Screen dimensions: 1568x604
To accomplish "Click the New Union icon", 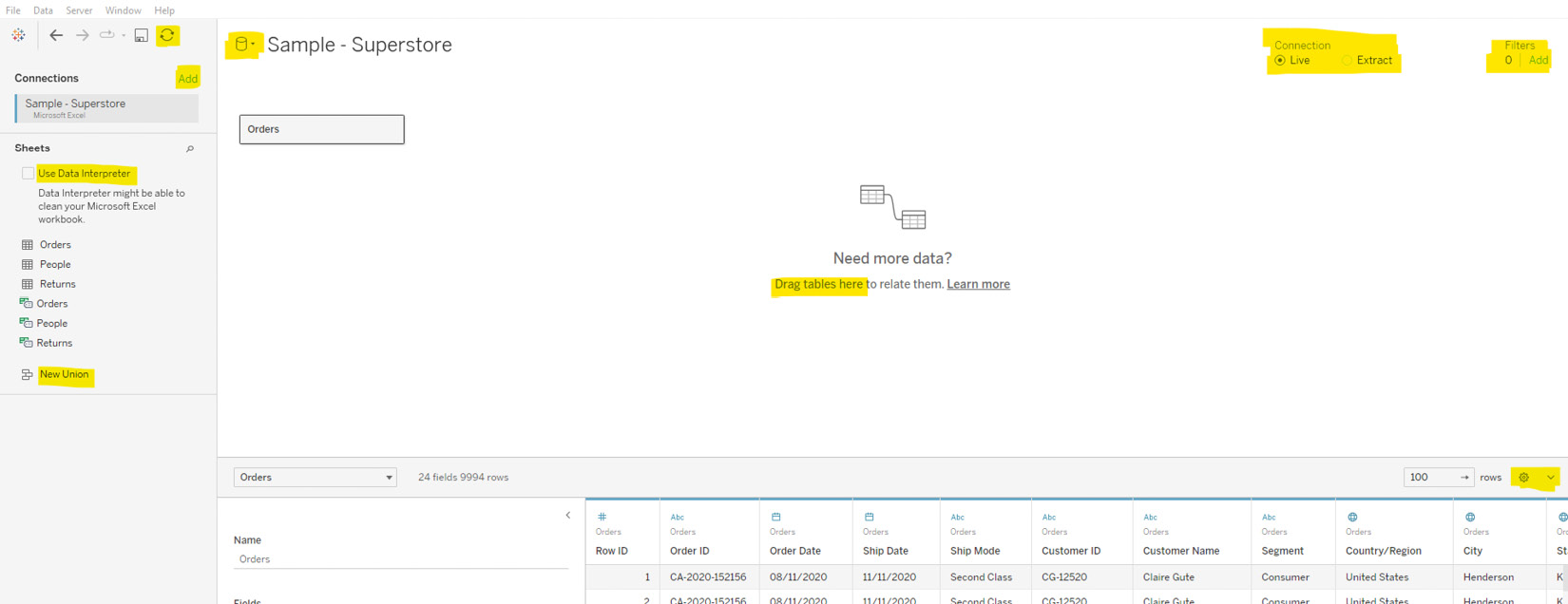I will [27, 375].
